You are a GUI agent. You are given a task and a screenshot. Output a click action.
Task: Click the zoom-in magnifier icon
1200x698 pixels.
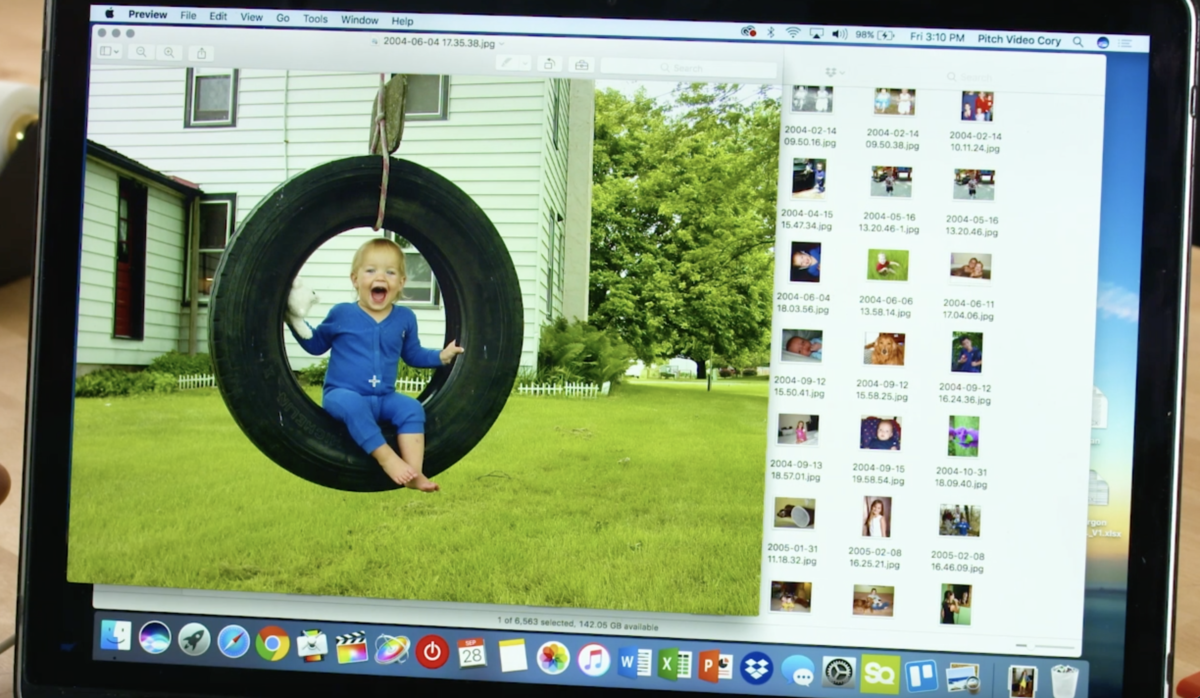point(169,53)
